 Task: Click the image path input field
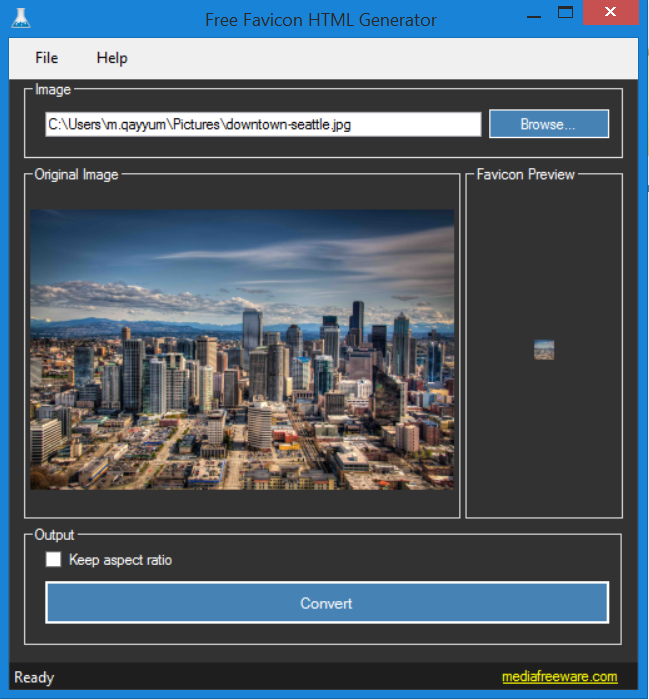(x=263, y=124)
